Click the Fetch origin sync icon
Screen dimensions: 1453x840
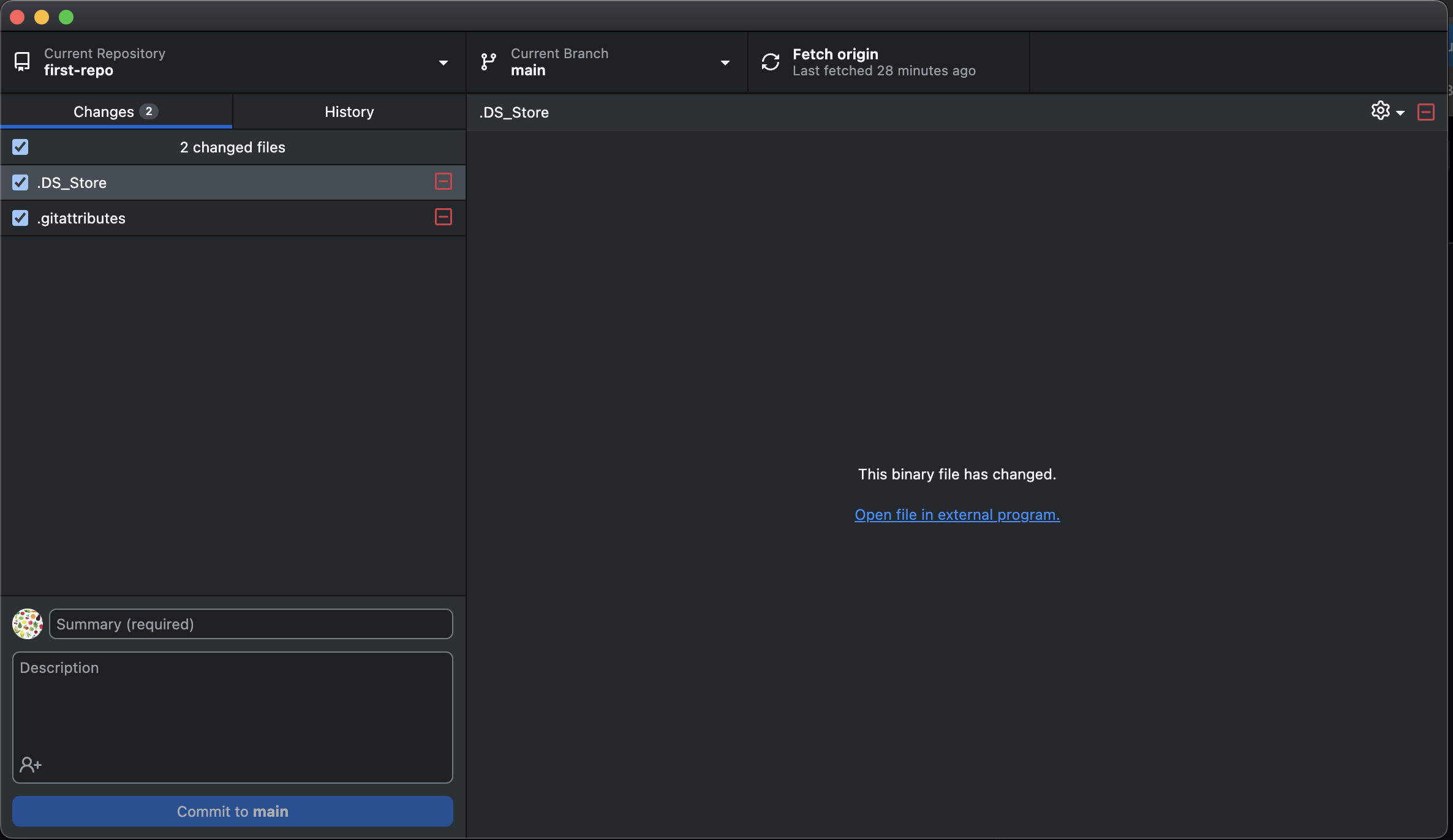771,62
